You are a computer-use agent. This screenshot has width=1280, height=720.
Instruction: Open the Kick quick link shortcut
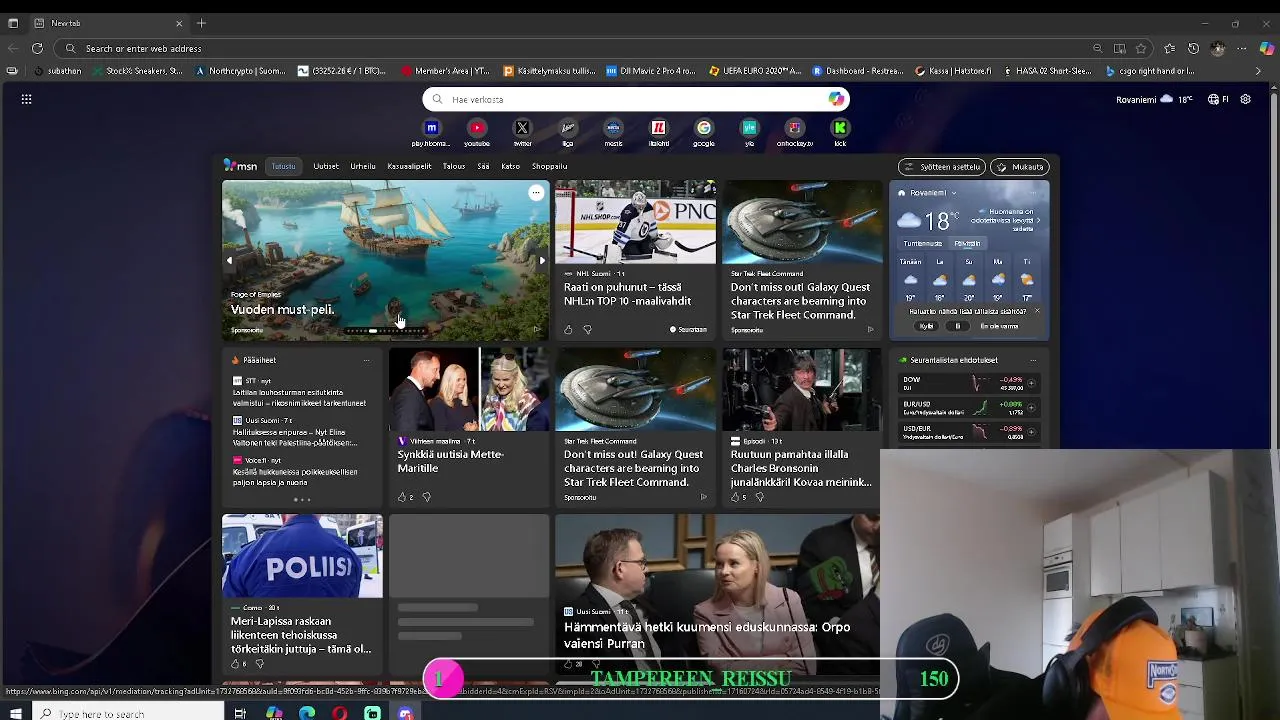click(x=840, y=128)
